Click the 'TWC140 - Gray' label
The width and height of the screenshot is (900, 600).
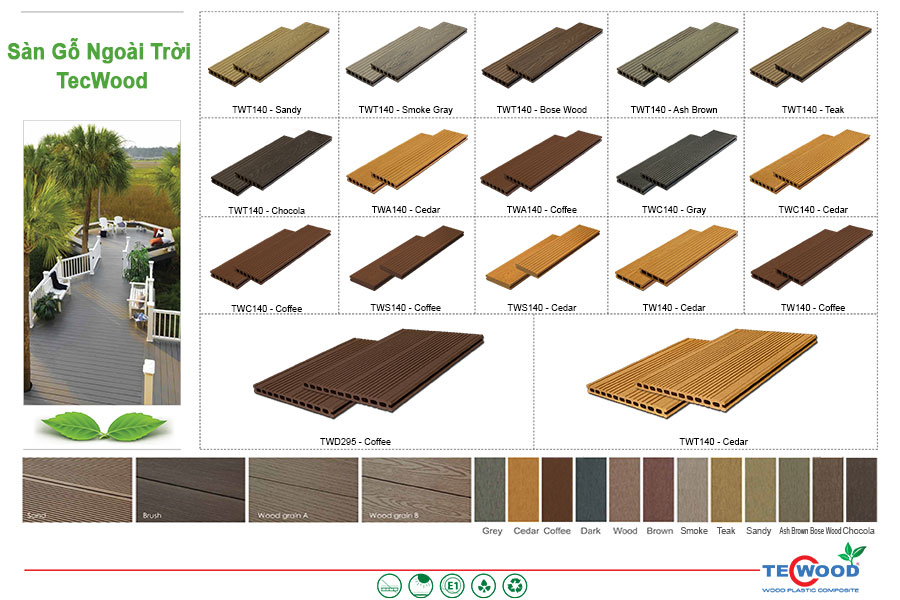(674, 210)
